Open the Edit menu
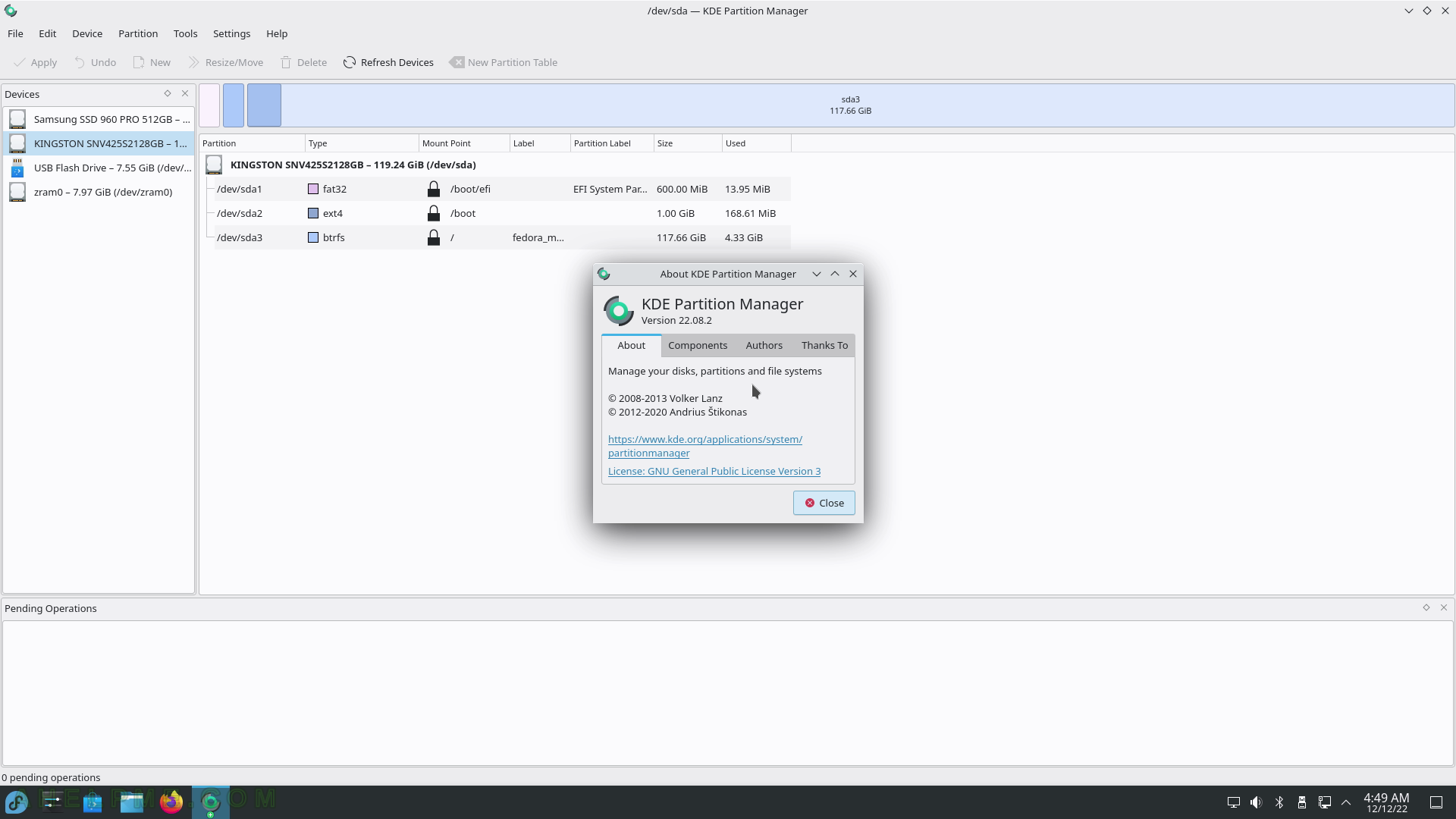 (47, 33)
